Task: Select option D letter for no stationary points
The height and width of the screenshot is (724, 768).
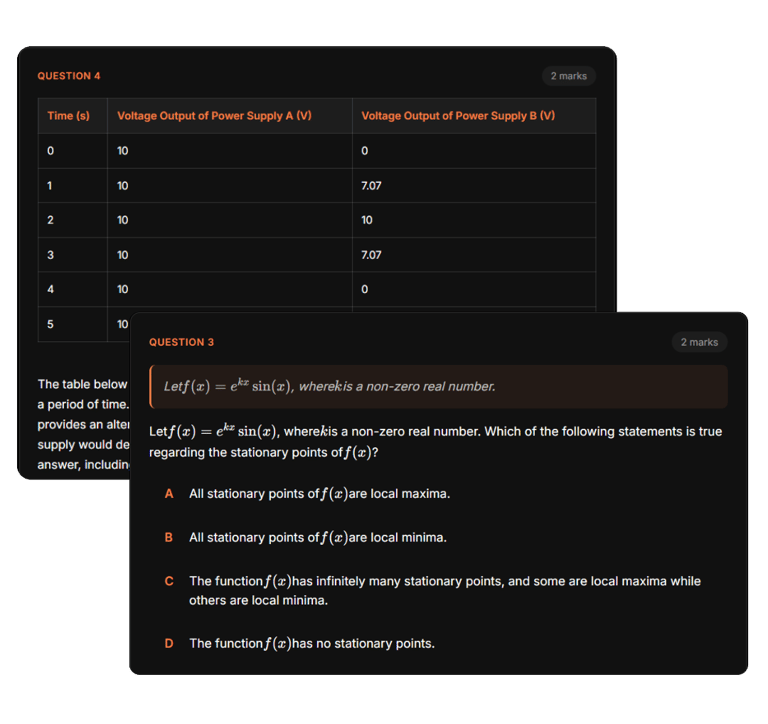Action: click(169, 644)
